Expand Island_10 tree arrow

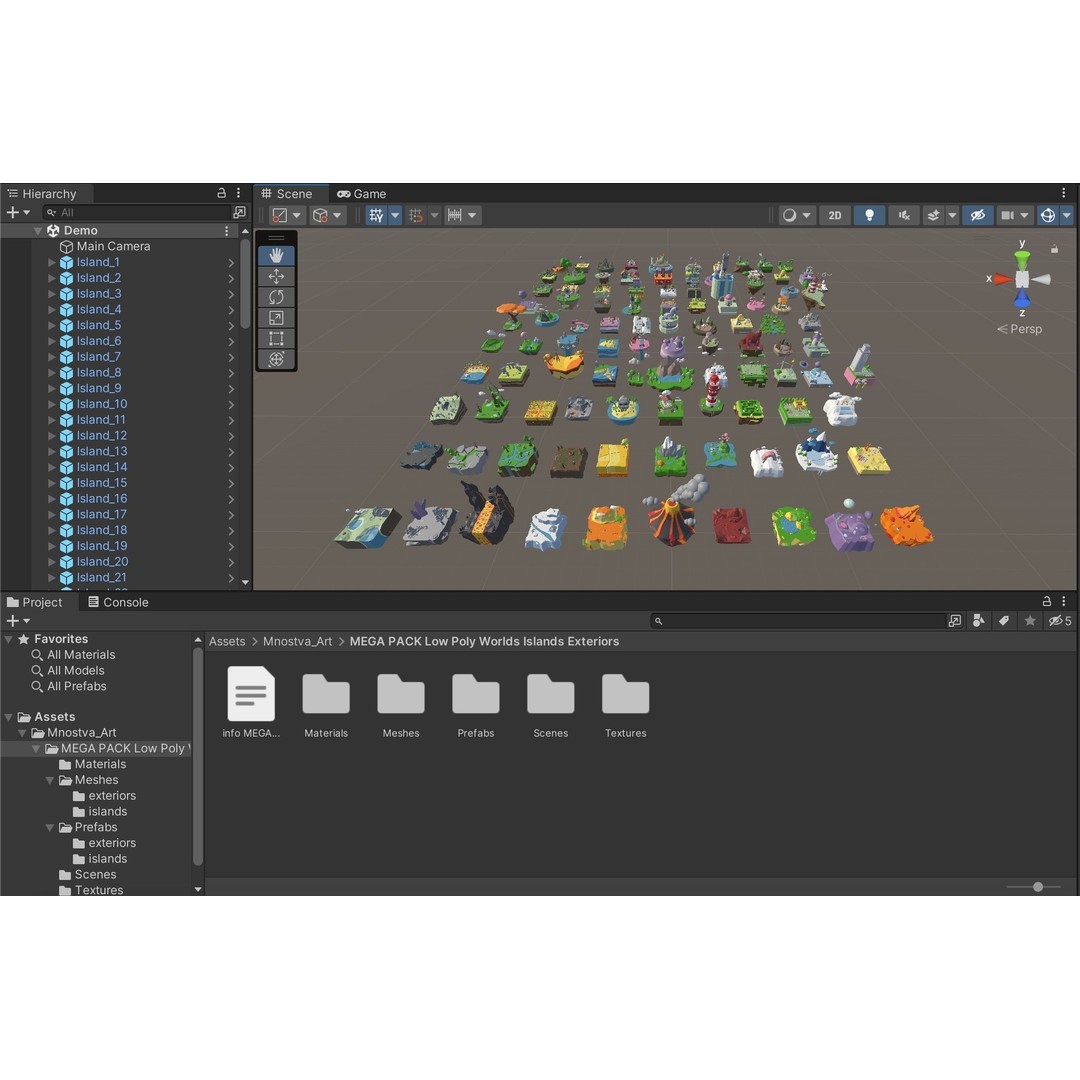tap(52, 404)
